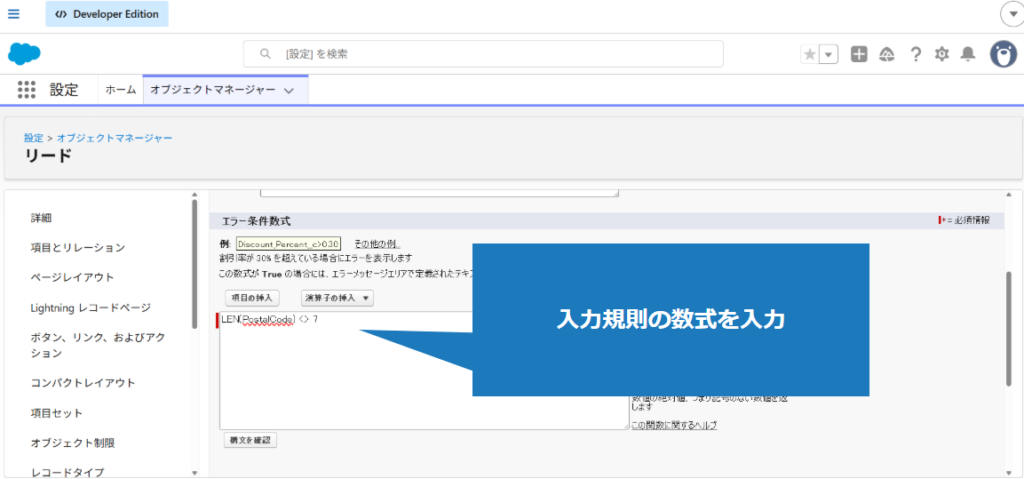The height and width of the screenshot is (479, 1024).
Task: Select ページレイアウト in the sidebar
Action: click(72, 277)
